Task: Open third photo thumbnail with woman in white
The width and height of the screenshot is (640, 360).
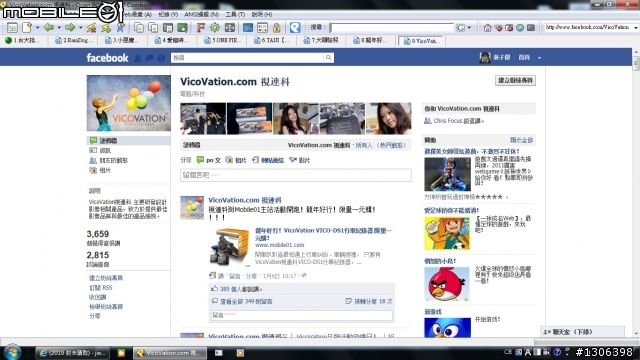Action: [296, 118]
